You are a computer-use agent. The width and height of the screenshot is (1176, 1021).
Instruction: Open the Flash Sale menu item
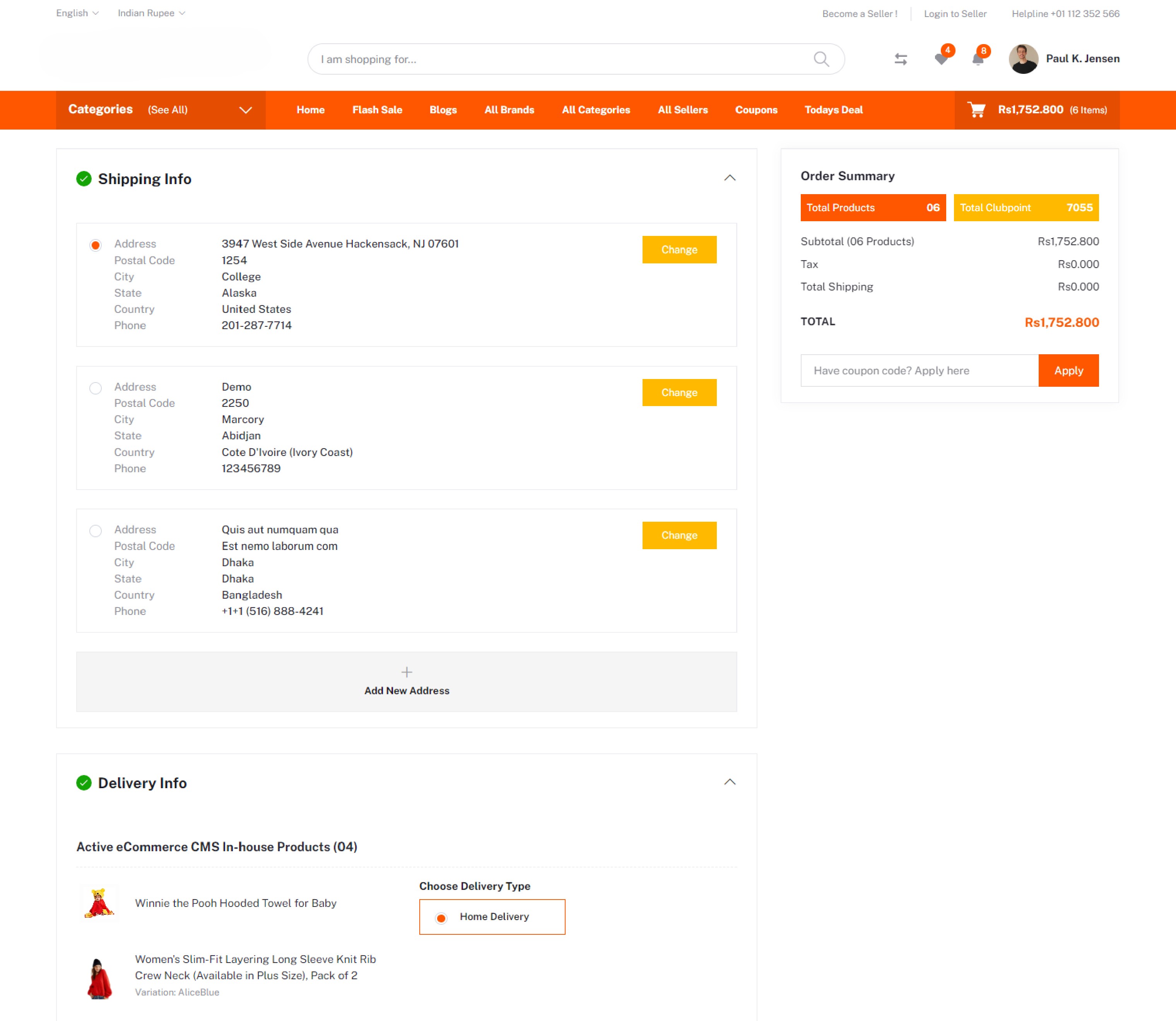[x=377, y=109]
